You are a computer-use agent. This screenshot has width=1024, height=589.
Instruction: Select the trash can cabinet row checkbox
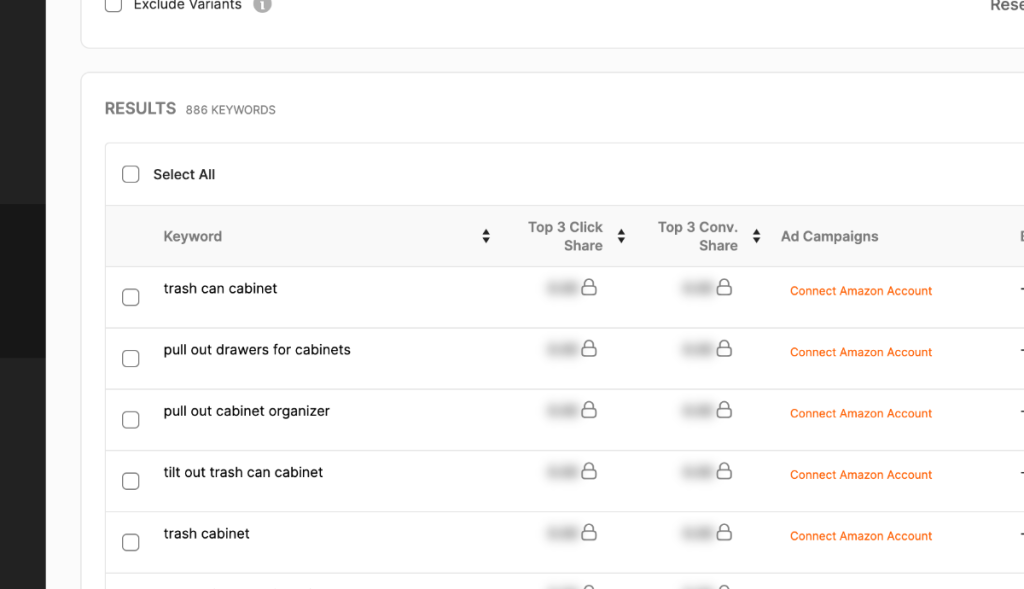click(x=131, y=297)
